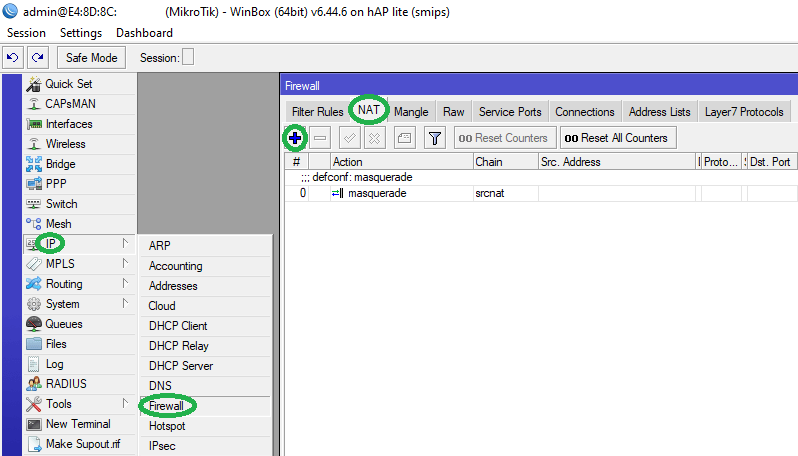Screen dimensions: 798x456
Task: Select Cloud in the IP submenu
Action: click(x=205, y=306)
